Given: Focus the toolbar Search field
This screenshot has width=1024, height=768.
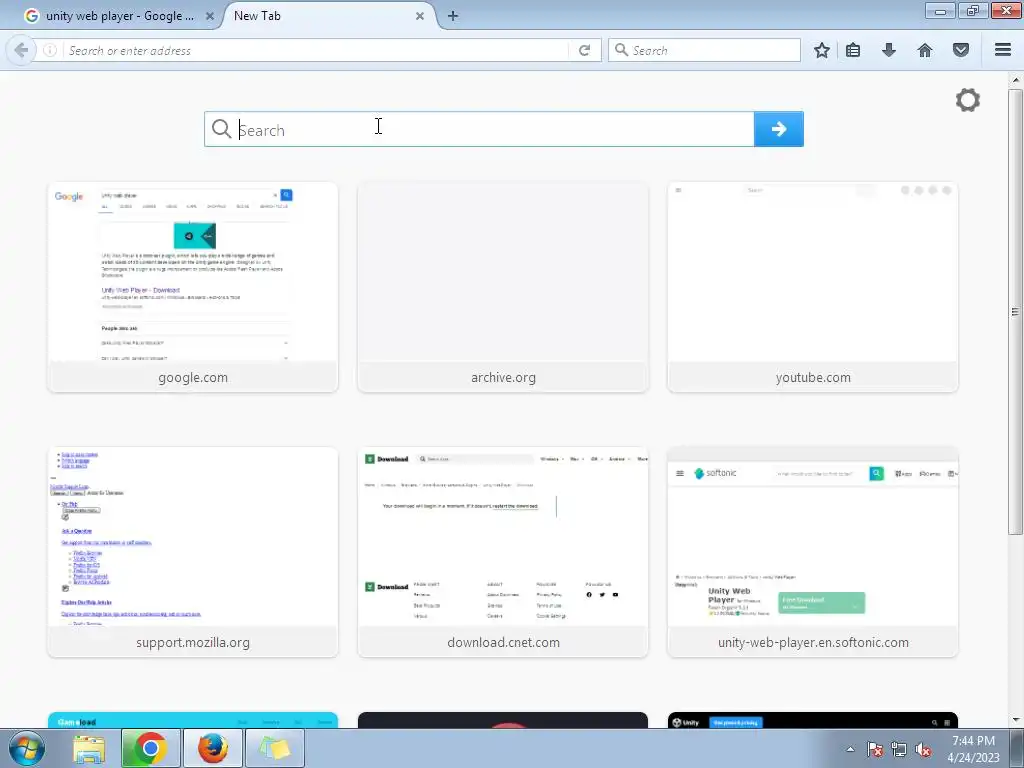Looking at the screenshot, I should (704, 50).
